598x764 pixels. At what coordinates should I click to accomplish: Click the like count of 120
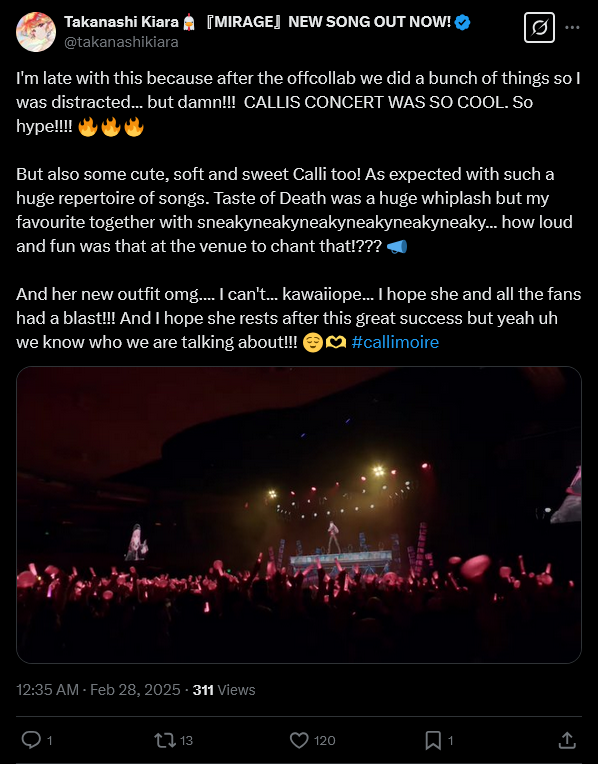click(325, 741)
